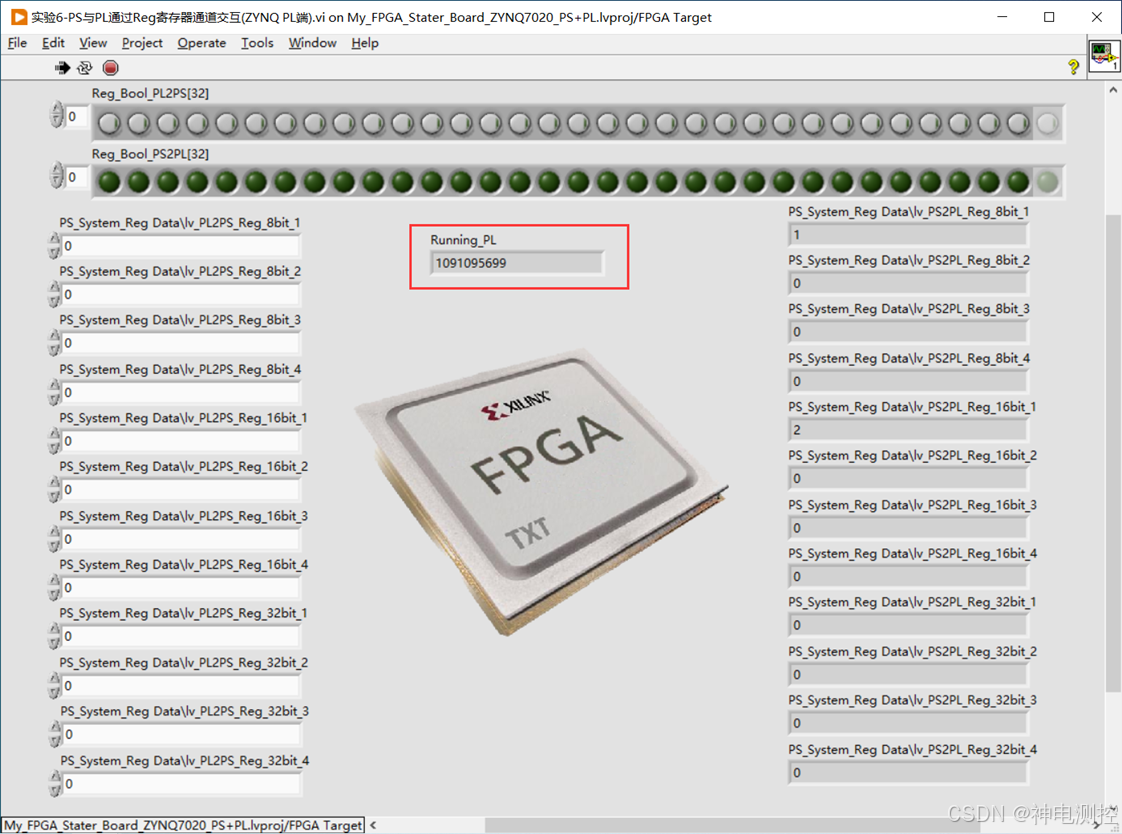Image resolution: width=1122 pixels, height=834 pixels.
Task: Click the vertical scrollbar thumb
Action: [x=1113, y=452]
